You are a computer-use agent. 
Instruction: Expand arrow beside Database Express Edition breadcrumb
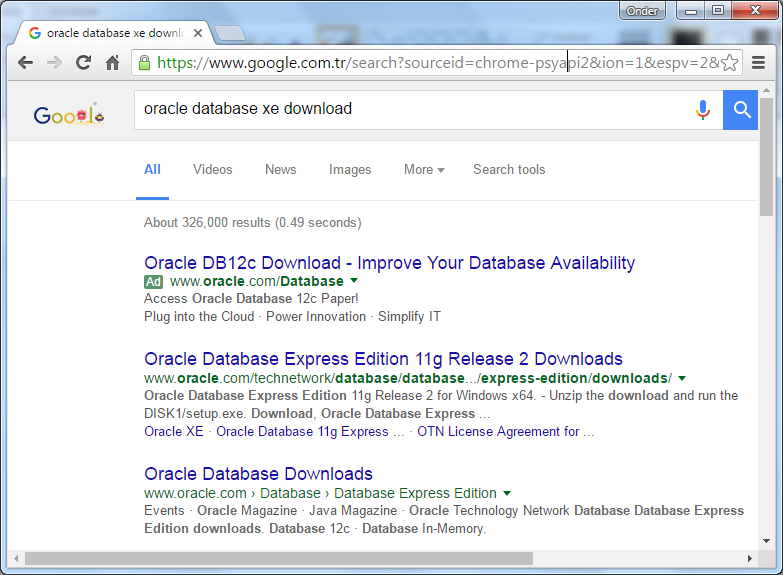coord(507,493)
